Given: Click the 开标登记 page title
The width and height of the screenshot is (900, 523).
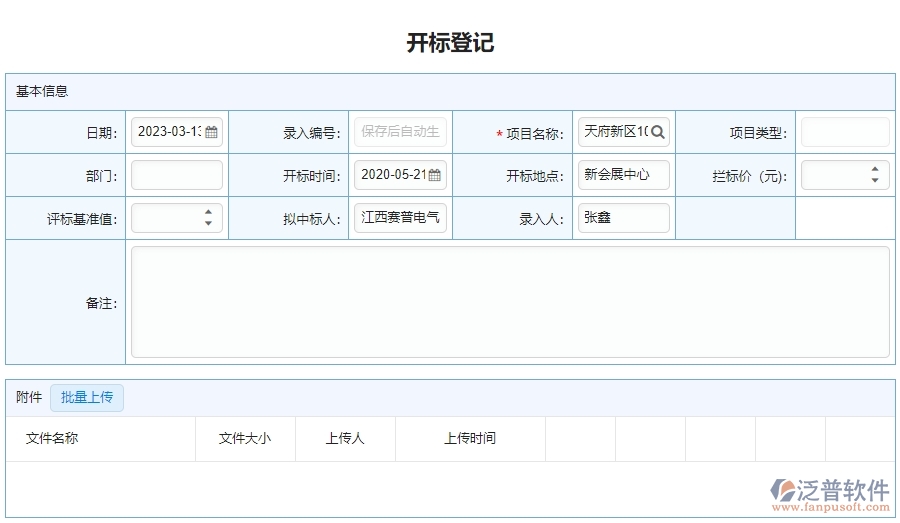Looking at the screenshot, I should click(x=450, y=42).
